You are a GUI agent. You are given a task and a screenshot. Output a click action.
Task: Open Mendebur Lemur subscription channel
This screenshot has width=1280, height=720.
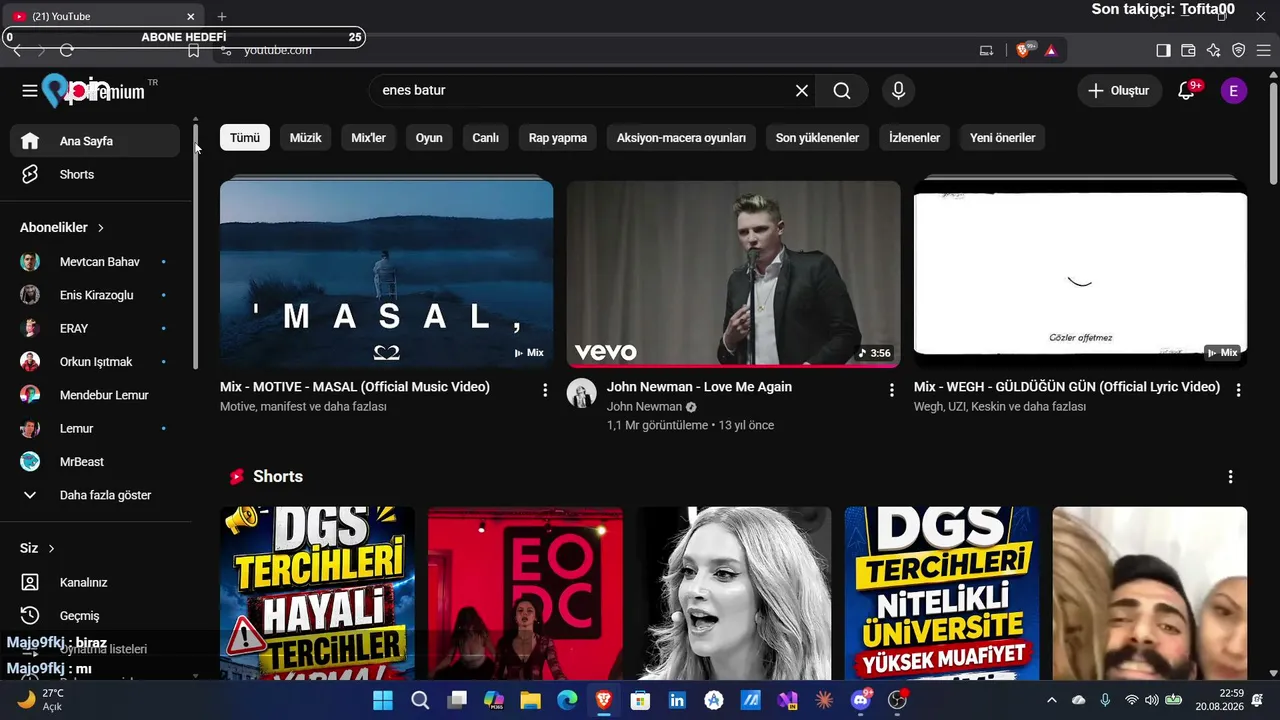[x=95, y=395]
